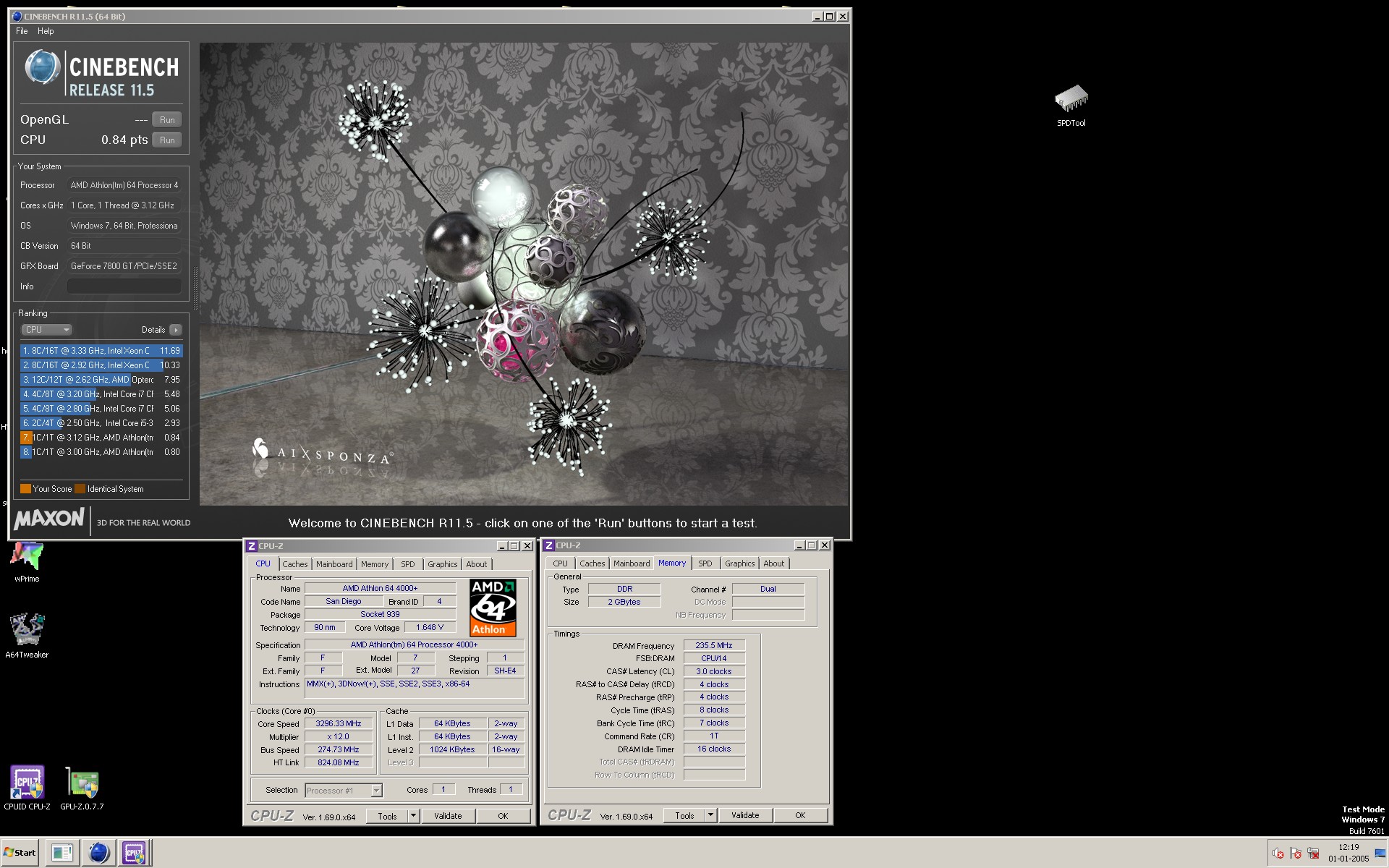Click the rendered Cinebench scene image
Viewport: 1389px width, 868px height.
pyautogui.click(x=523, y=273)
